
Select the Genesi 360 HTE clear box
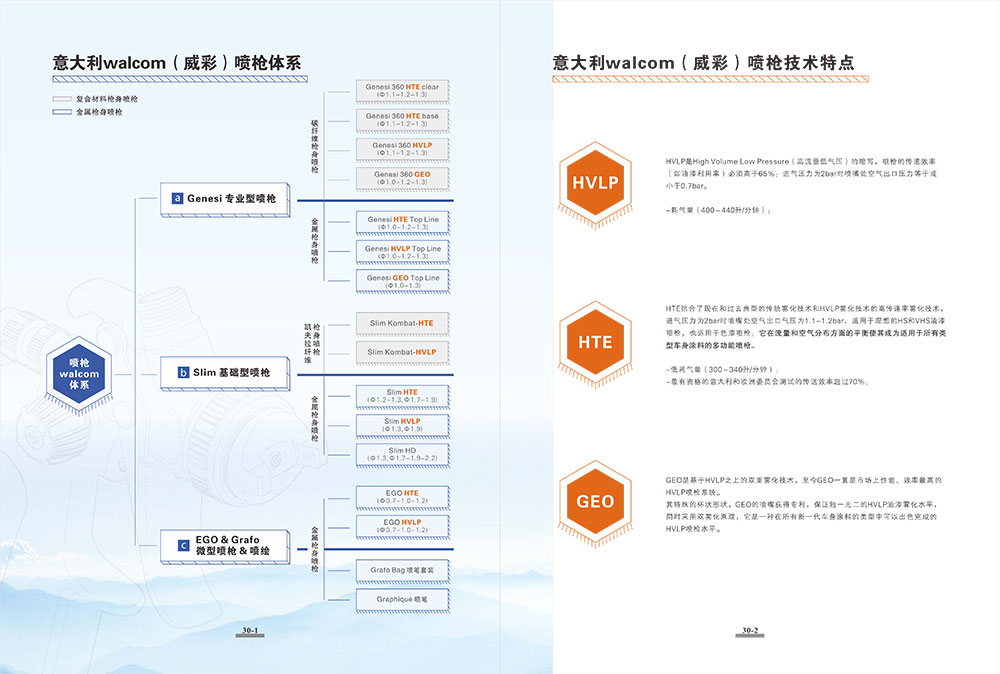click(401, 91)
